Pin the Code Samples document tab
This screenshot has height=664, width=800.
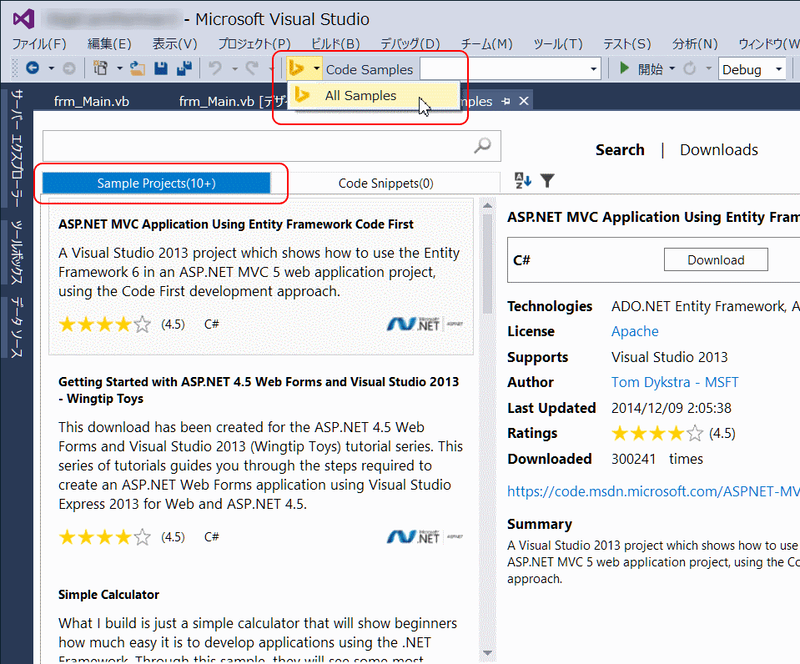click(x=506, y=101)
